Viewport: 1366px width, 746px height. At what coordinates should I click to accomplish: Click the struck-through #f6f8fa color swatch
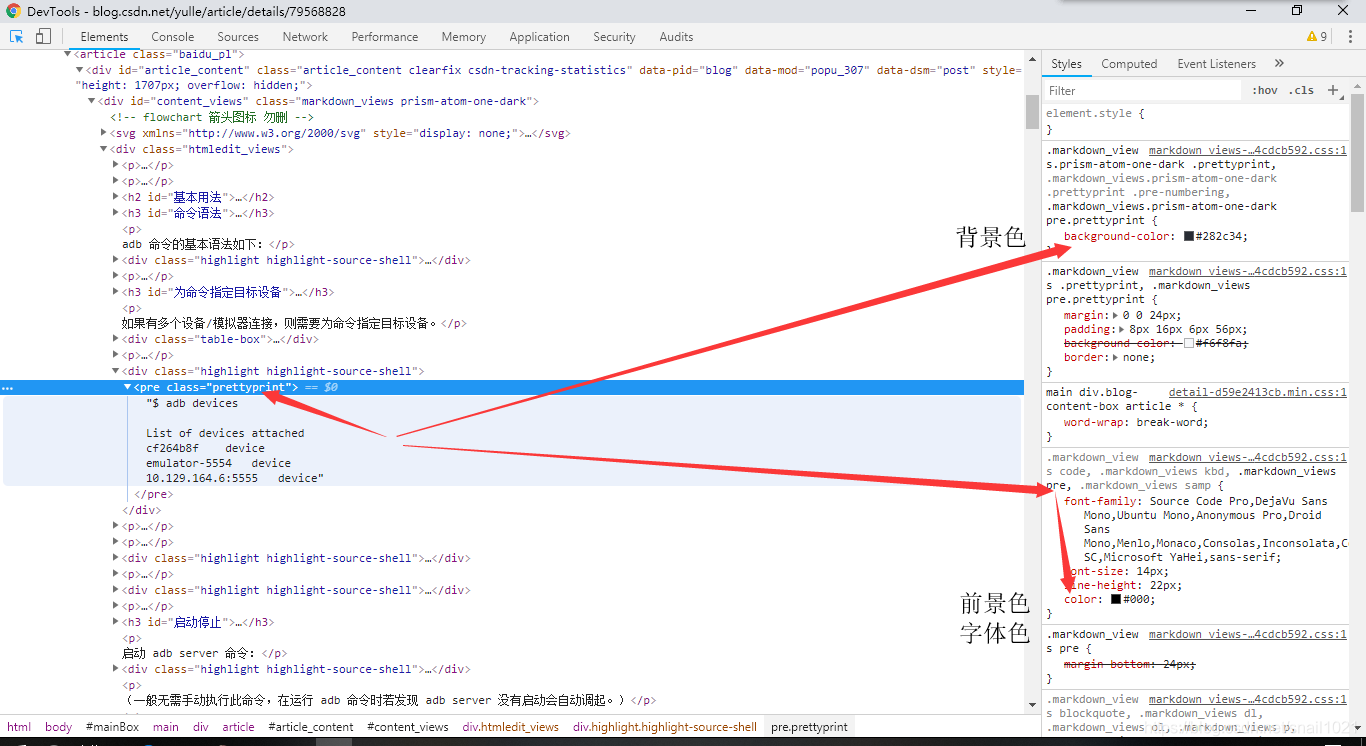pos(1189,343)
